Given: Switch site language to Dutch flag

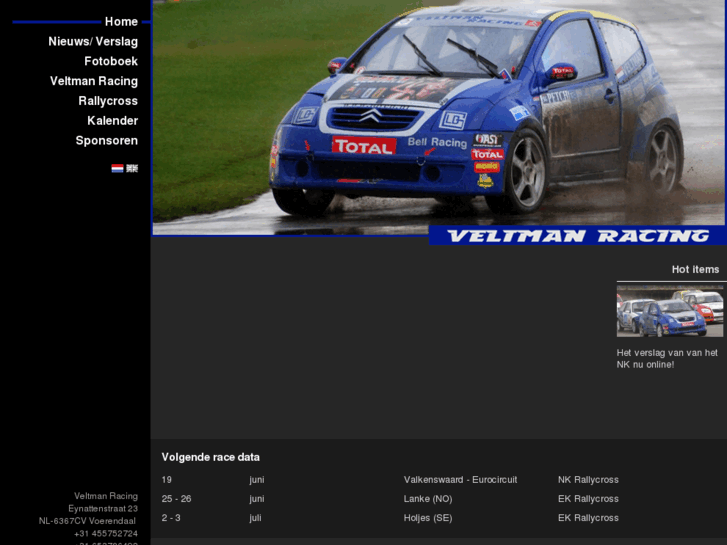Looking at the screenshot, I should [117, 168].
